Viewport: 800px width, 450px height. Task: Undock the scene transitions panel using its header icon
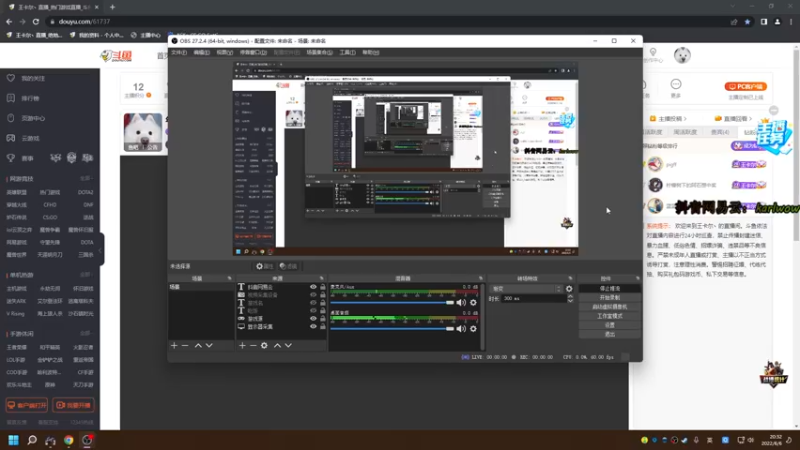(x=570, y=279)
